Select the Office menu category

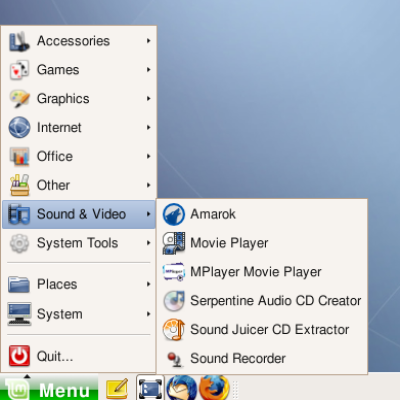(x=79, y=156)
